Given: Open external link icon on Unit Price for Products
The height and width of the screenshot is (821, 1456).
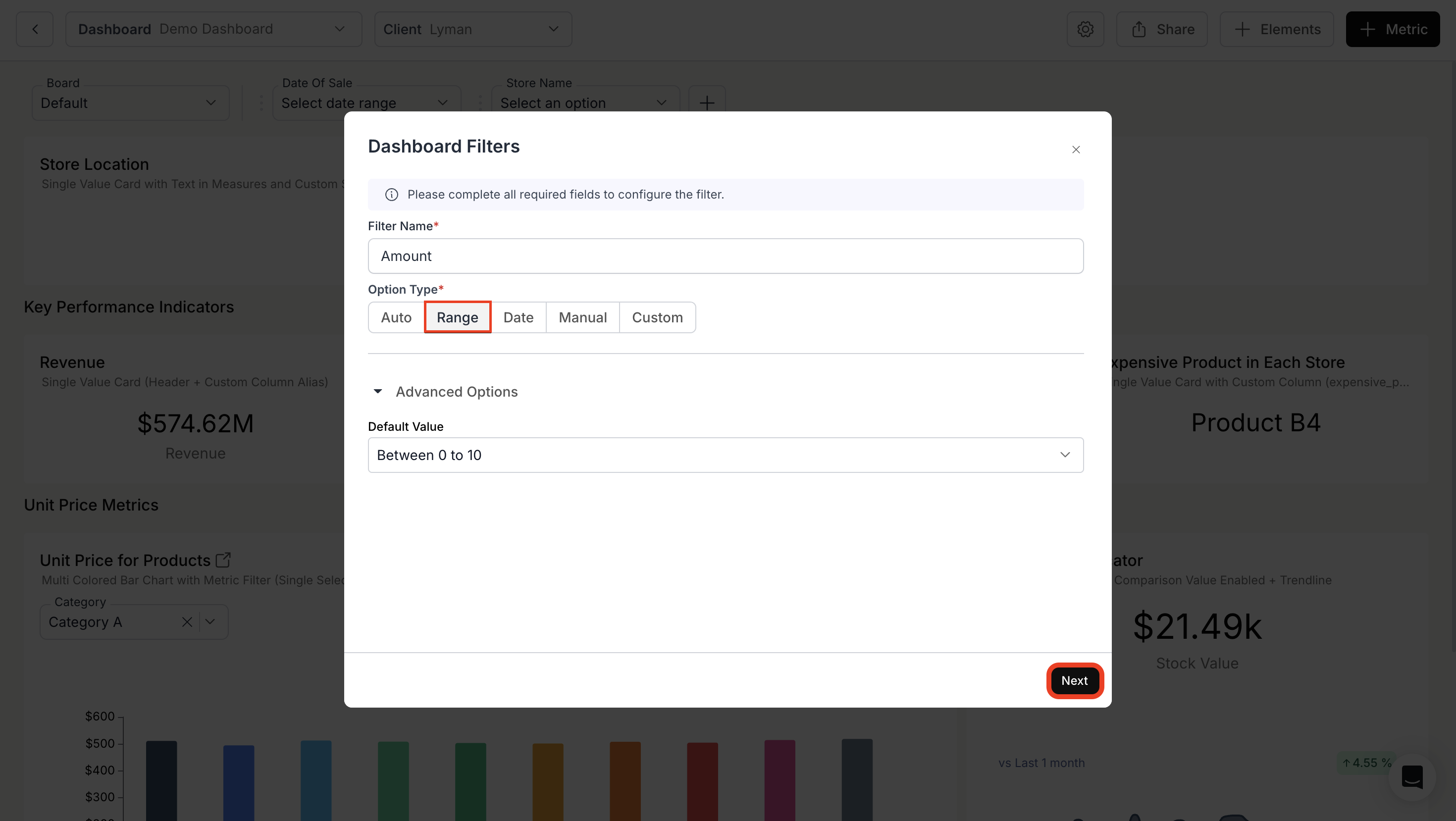Looking at the screenshot, I should 223,560.
